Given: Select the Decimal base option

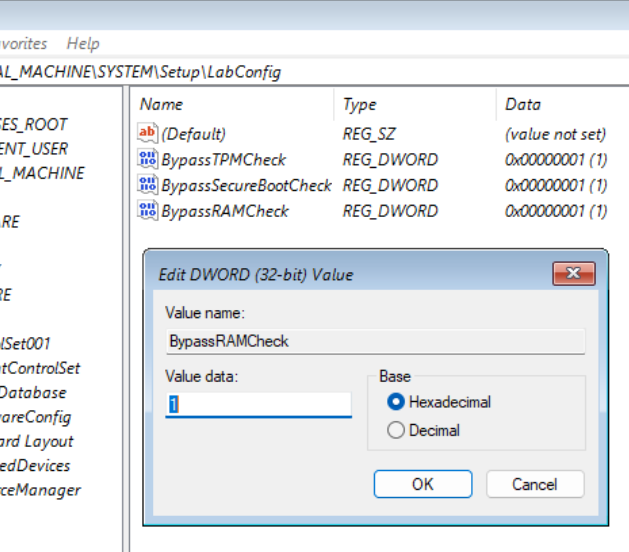Looking at the screenshot, I should 396,431.
